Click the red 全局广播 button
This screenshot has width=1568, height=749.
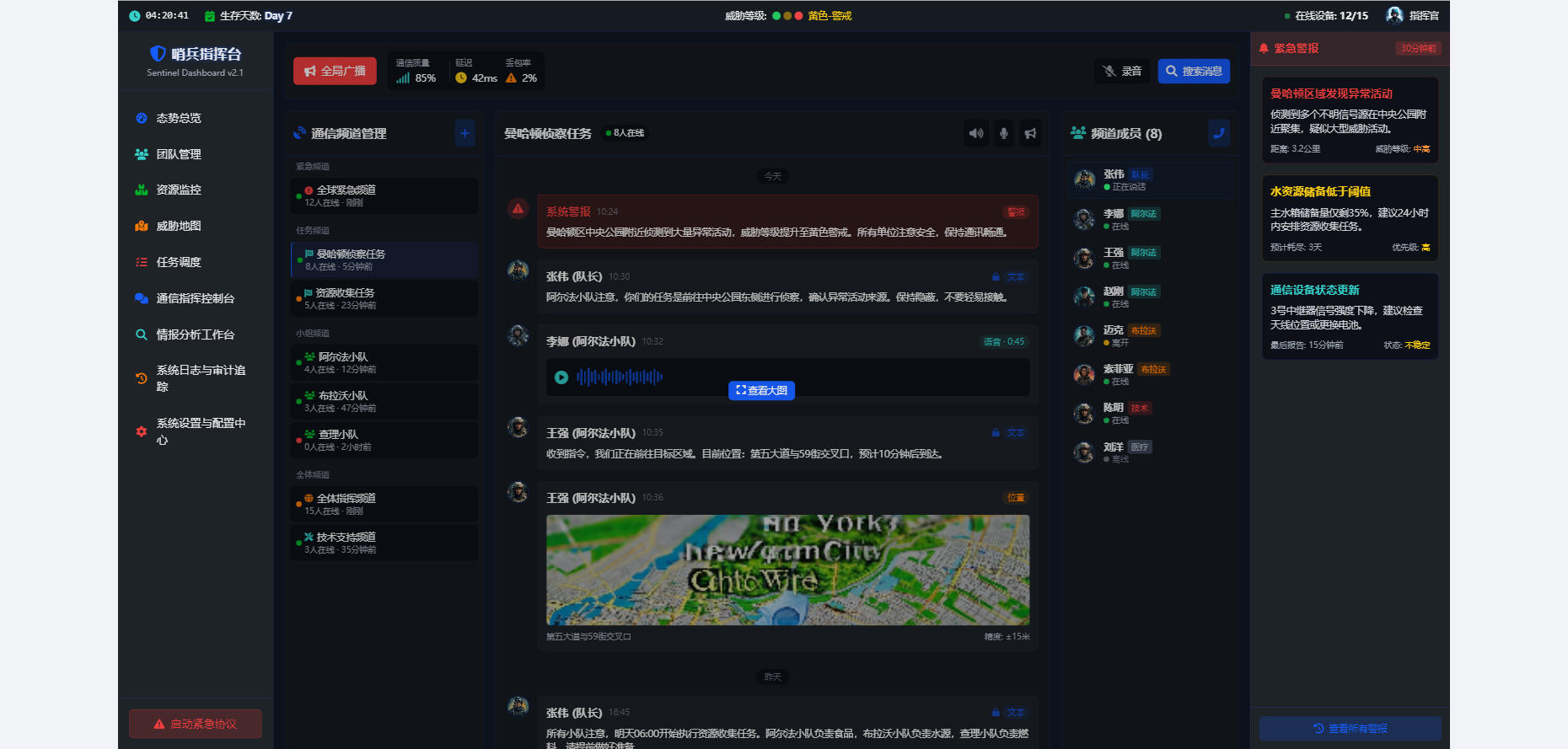click(335, 71)
